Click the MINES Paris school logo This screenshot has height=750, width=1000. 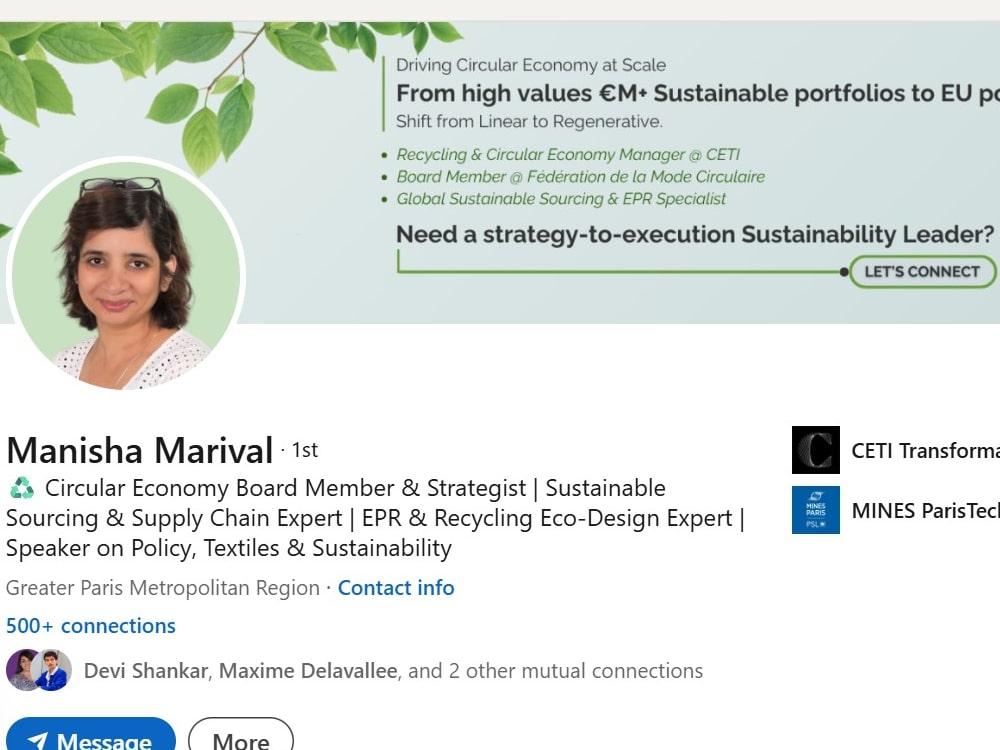(816, 510)
